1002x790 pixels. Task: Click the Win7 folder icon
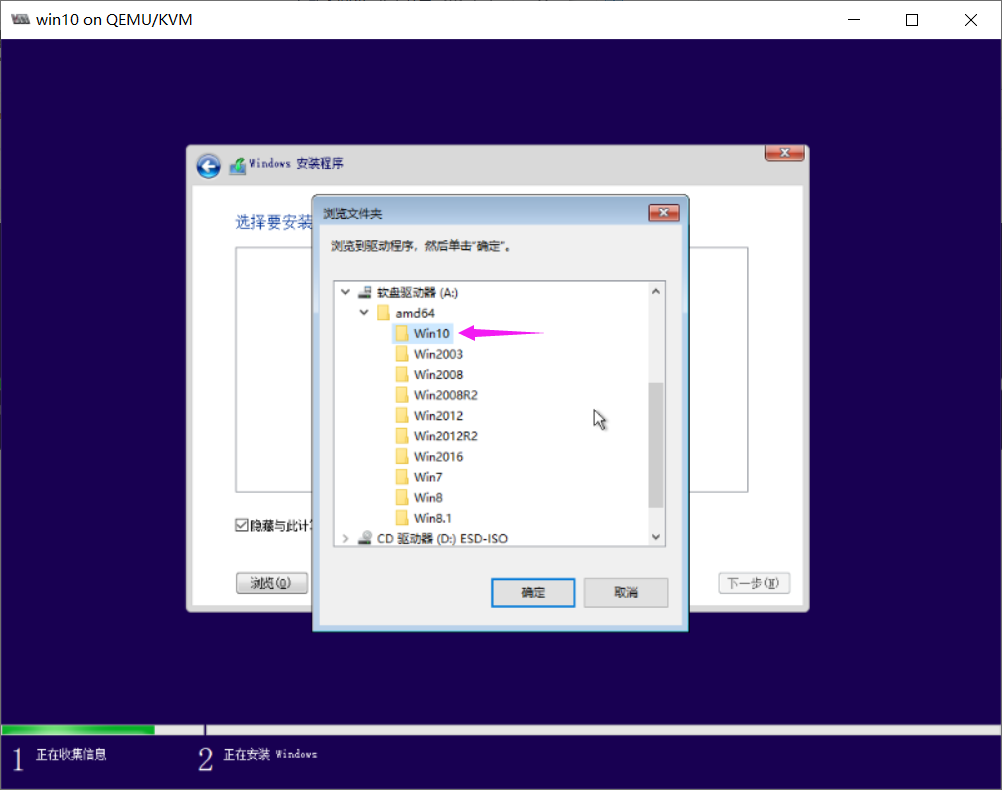click(x=401, y=477)
